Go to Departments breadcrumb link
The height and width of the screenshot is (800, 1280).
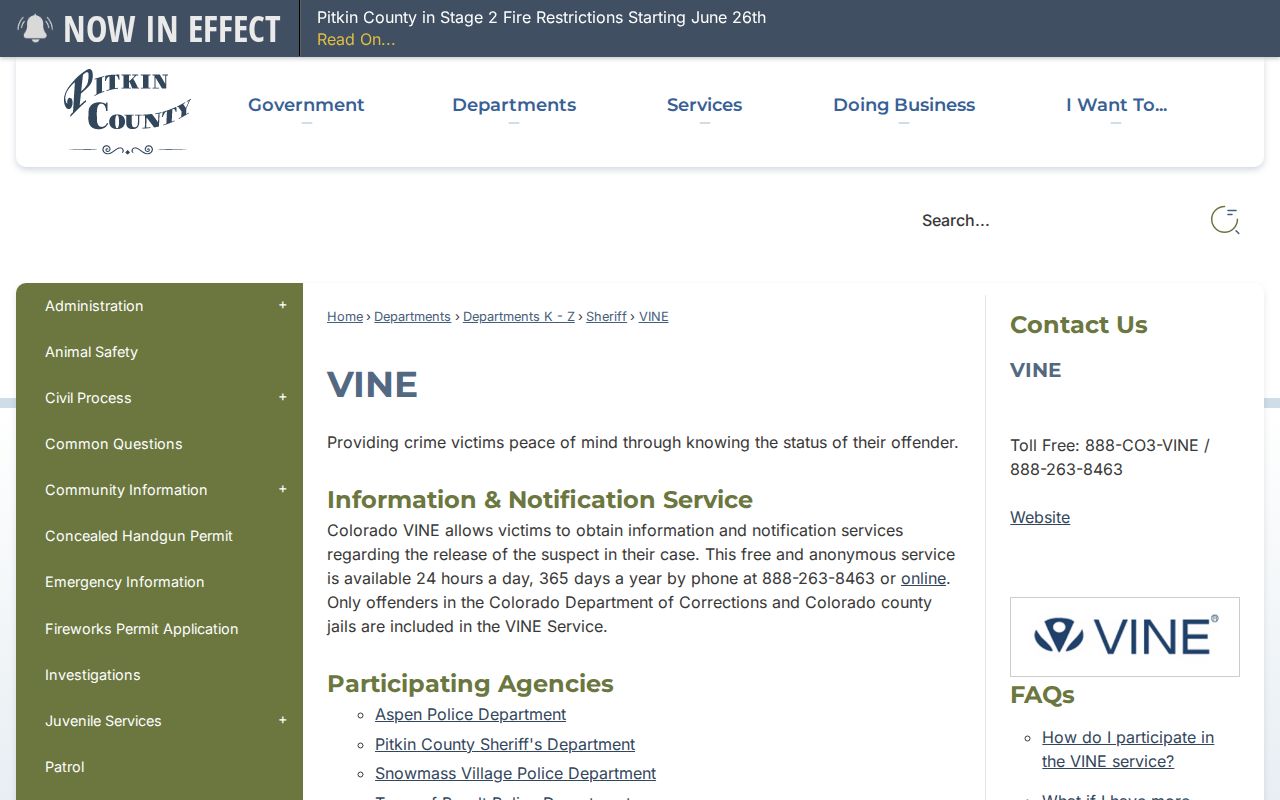click(x=412, y=317)
